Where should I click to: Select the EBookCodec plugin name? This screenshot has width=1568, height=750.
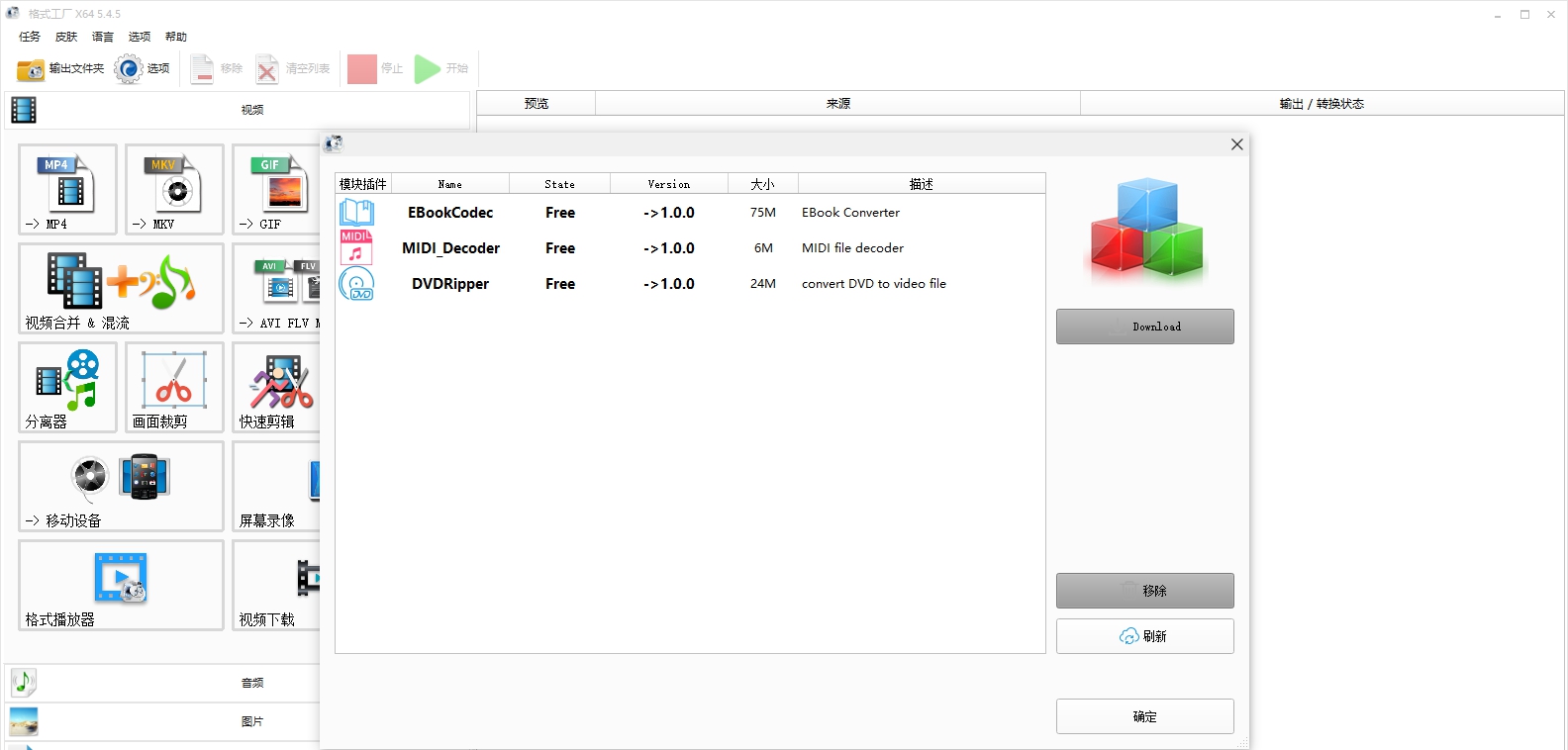[450, 213]
